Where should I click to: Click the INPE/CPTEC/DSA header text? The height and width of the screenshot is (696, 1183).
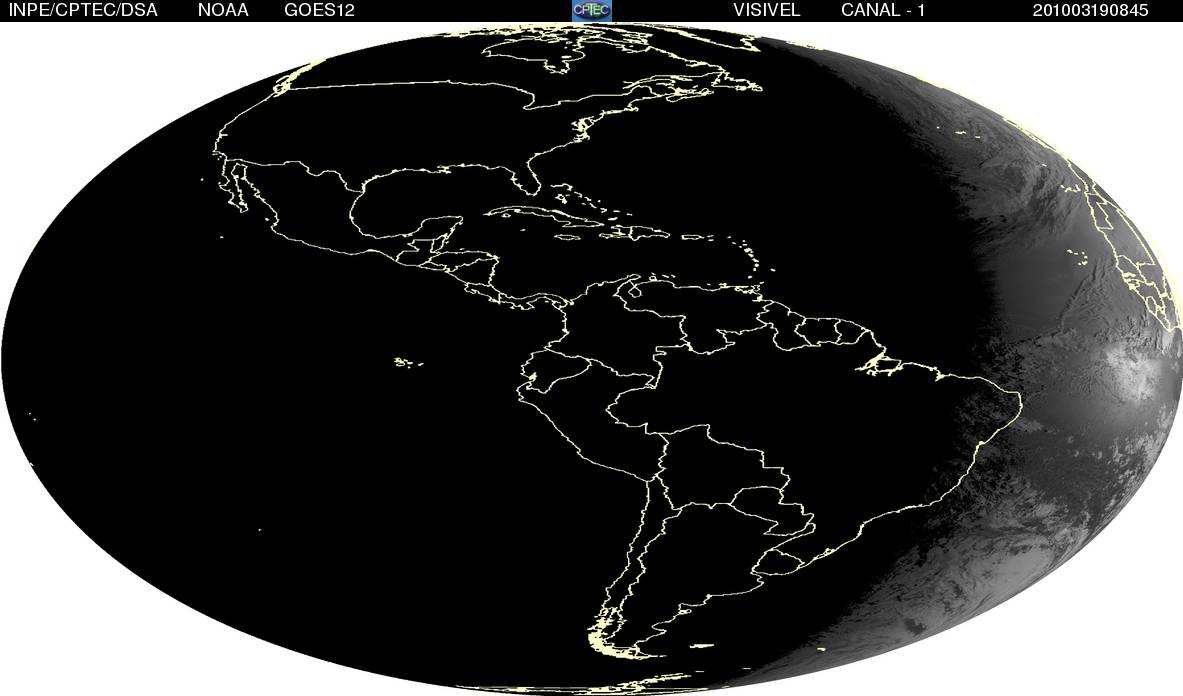[83, 10]
